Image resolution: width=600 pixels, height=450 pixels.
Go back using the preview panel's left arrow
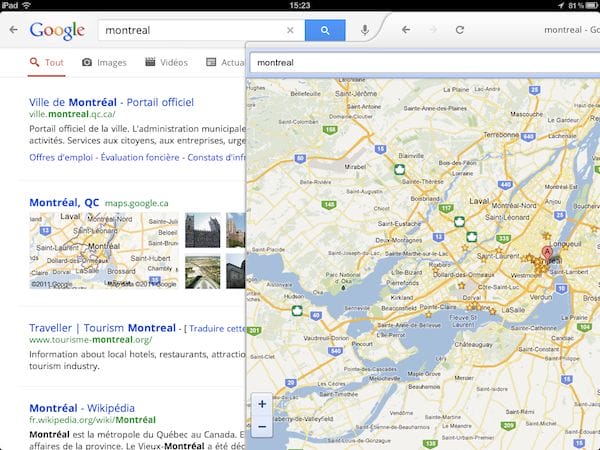click(x=406, y=29)
